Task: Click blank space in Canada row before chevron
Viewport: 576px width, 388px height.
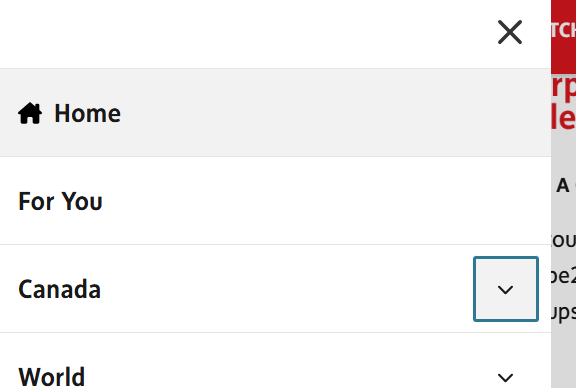Action: (287, 289)
